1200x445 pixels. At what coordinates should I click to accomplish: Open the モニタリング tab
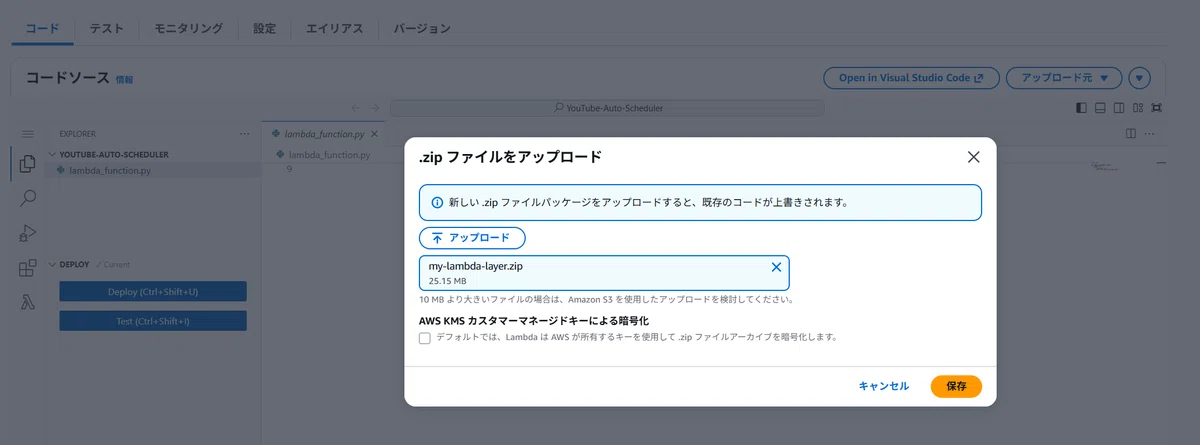coord(188,29)
